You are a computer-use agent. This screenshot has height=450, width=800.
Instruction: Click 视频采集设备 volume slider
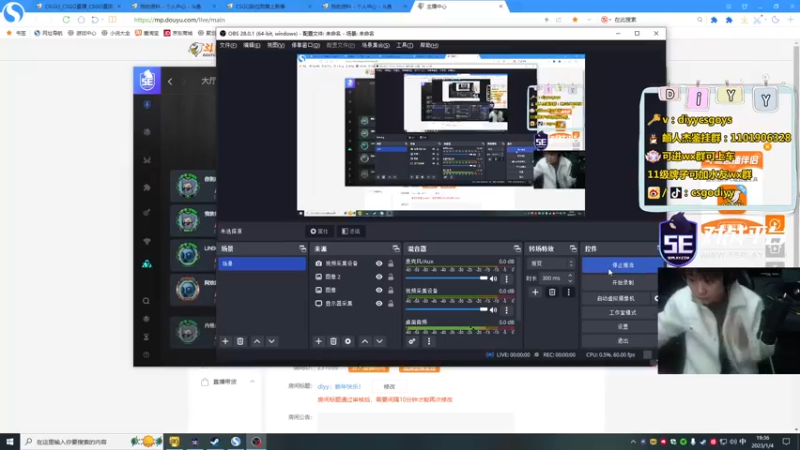(446, 310)
